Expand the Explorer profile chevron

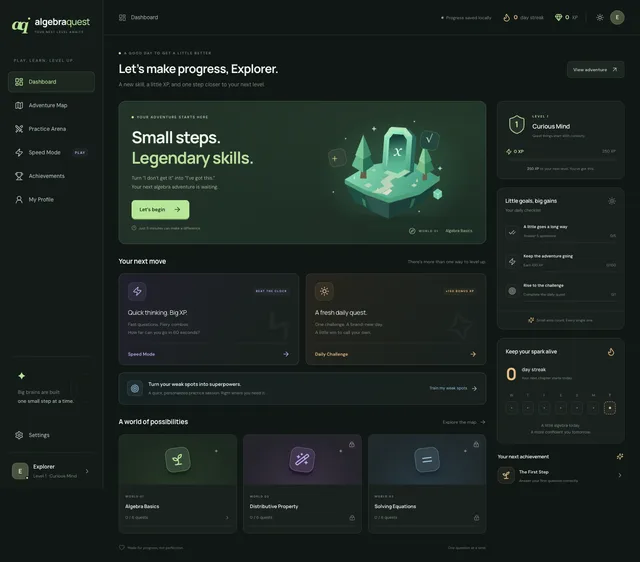click(x=87, y=471)
